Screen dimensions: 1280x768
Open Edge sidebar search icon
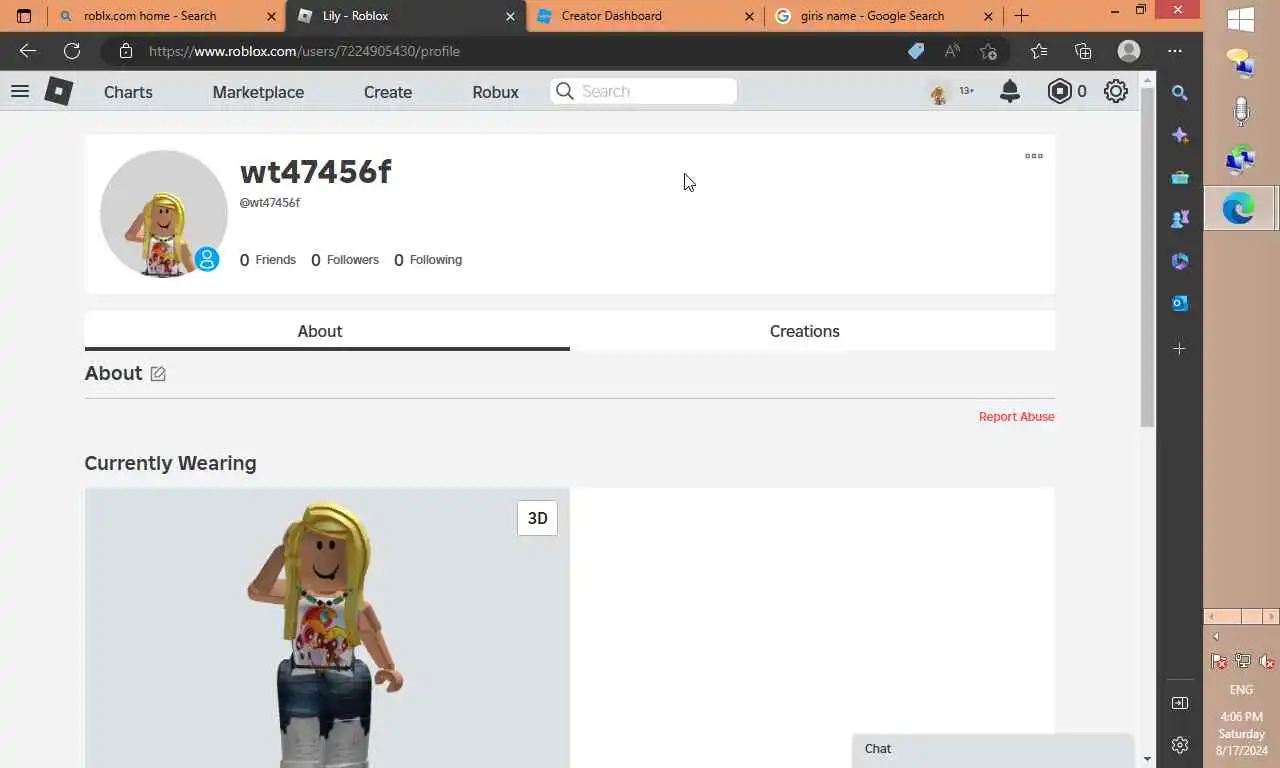1180,93
